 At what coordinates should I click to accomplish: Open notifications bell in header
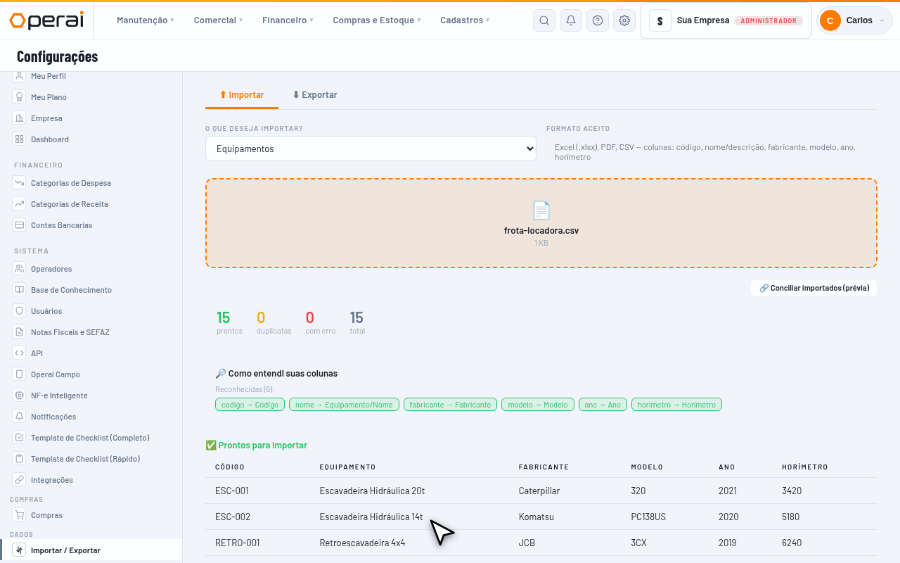click(571, 20)
